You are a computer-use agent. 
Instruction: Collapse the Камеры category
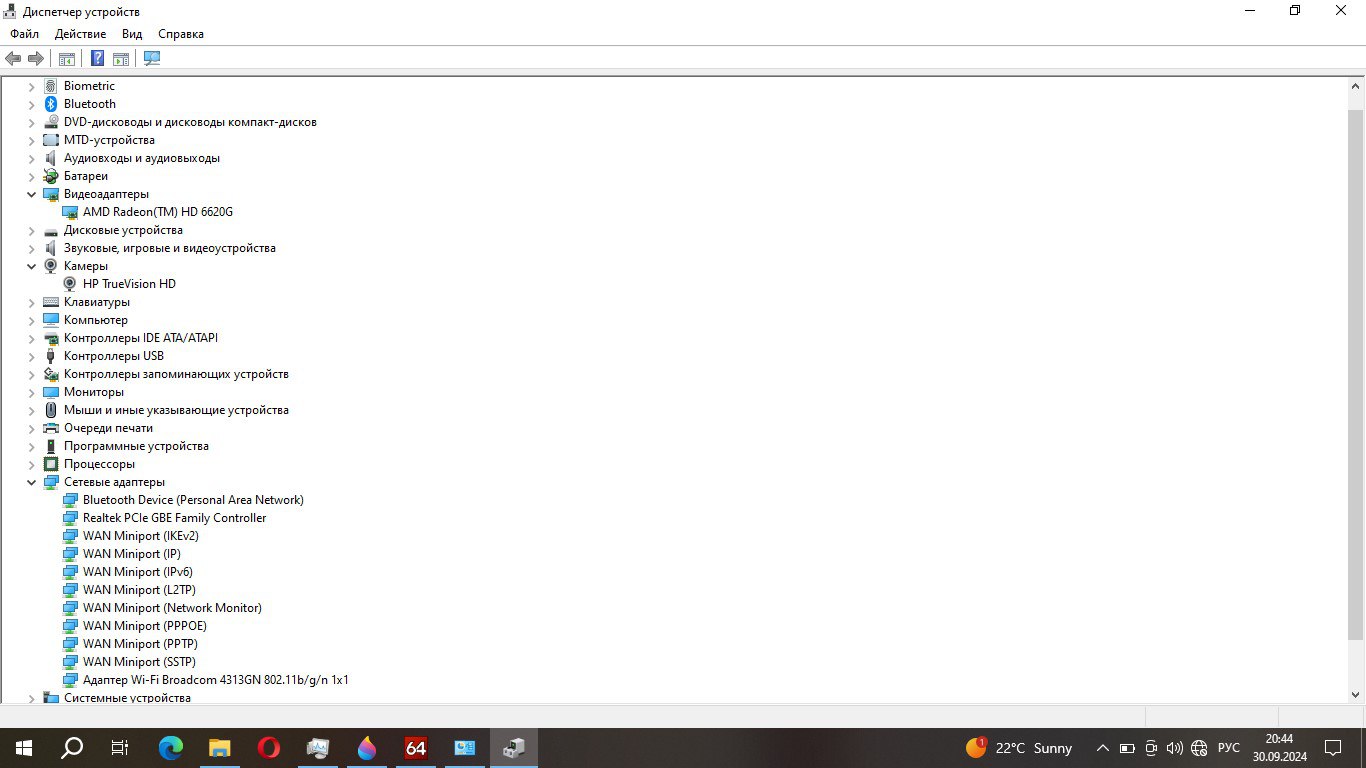pyautogui.click(x=31, y=266)
